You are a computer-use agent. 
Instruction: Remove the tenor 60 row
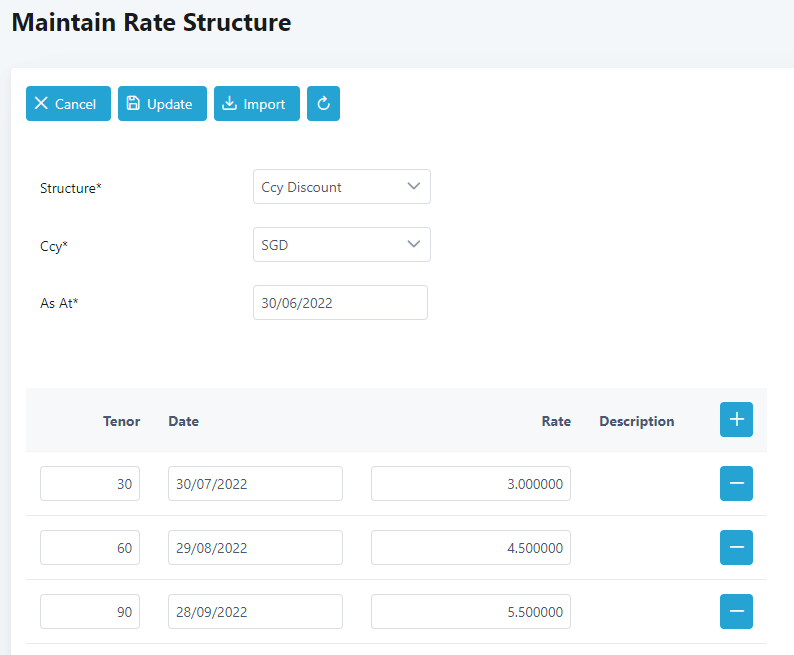pyautogui.click(x=736, y=548)
